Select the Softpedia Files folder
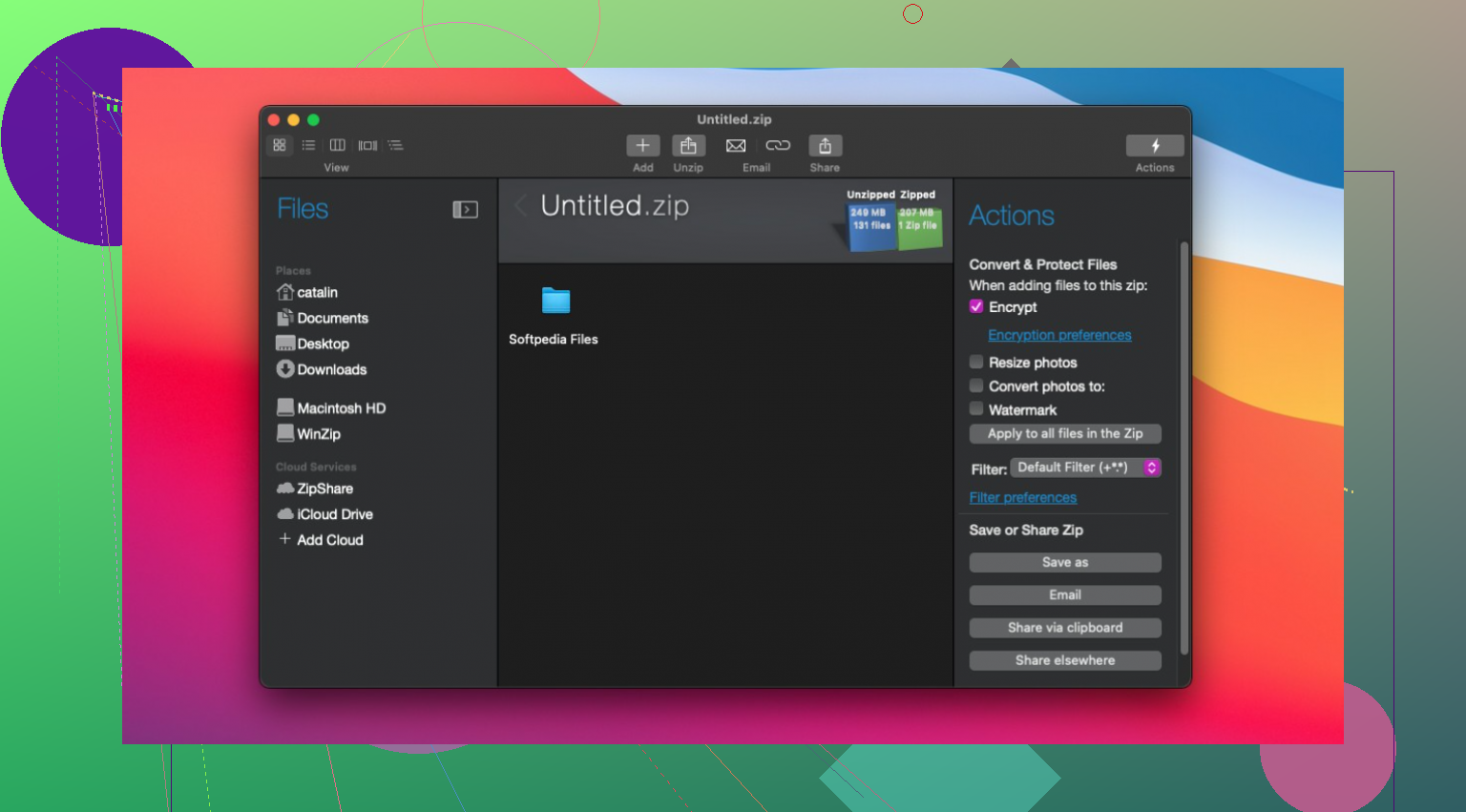 (554, 316)
